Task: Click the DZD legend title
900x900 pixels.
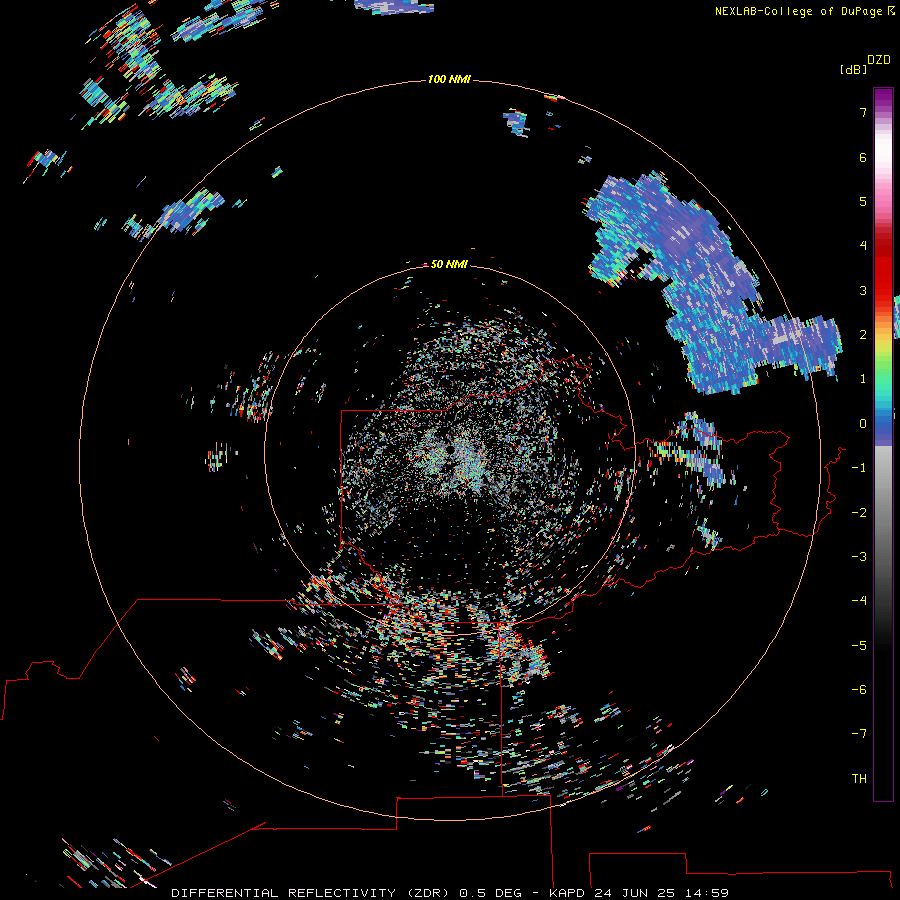Action: point(879,60)
